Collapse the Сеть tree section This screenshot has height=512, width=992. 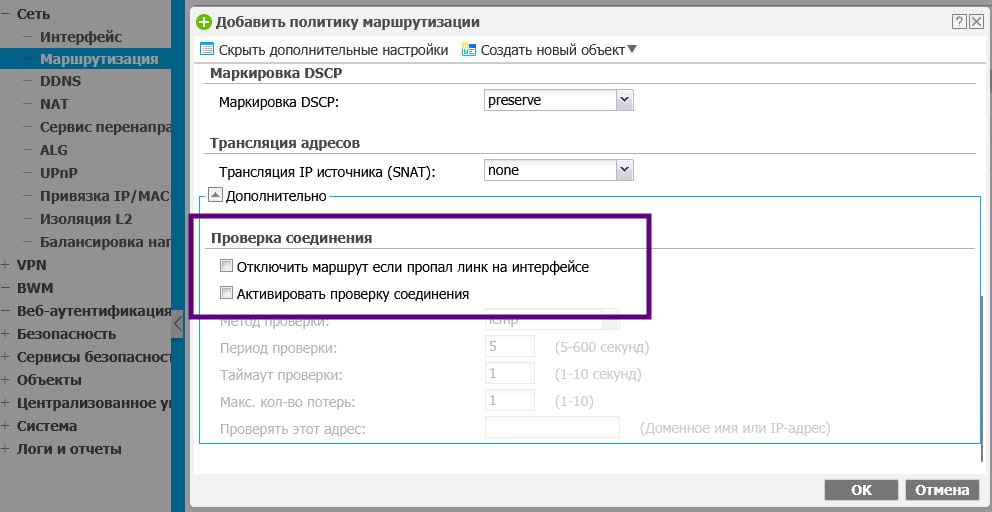coord(5,14)
